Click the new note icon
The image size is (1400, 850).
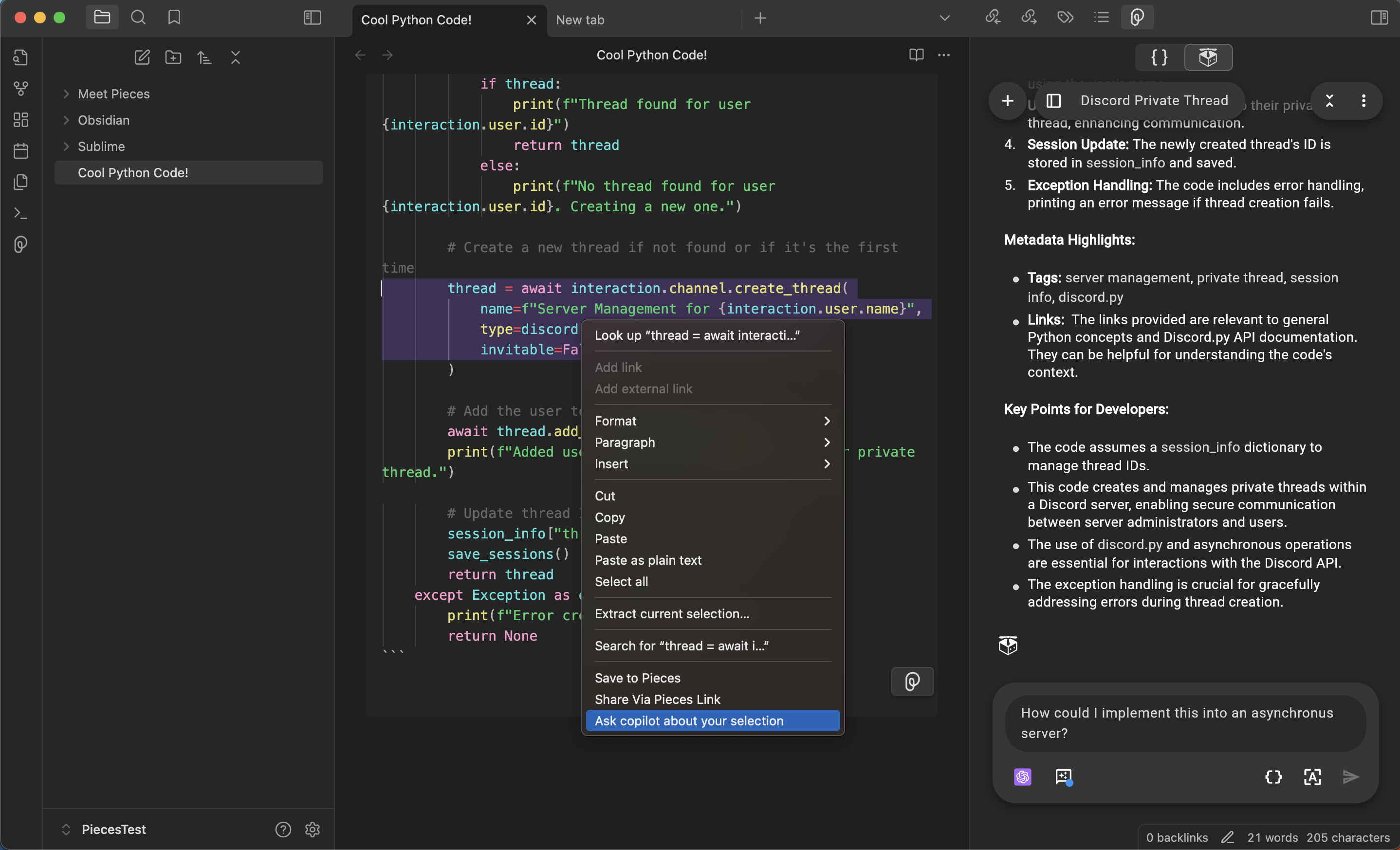click(142, 57)
